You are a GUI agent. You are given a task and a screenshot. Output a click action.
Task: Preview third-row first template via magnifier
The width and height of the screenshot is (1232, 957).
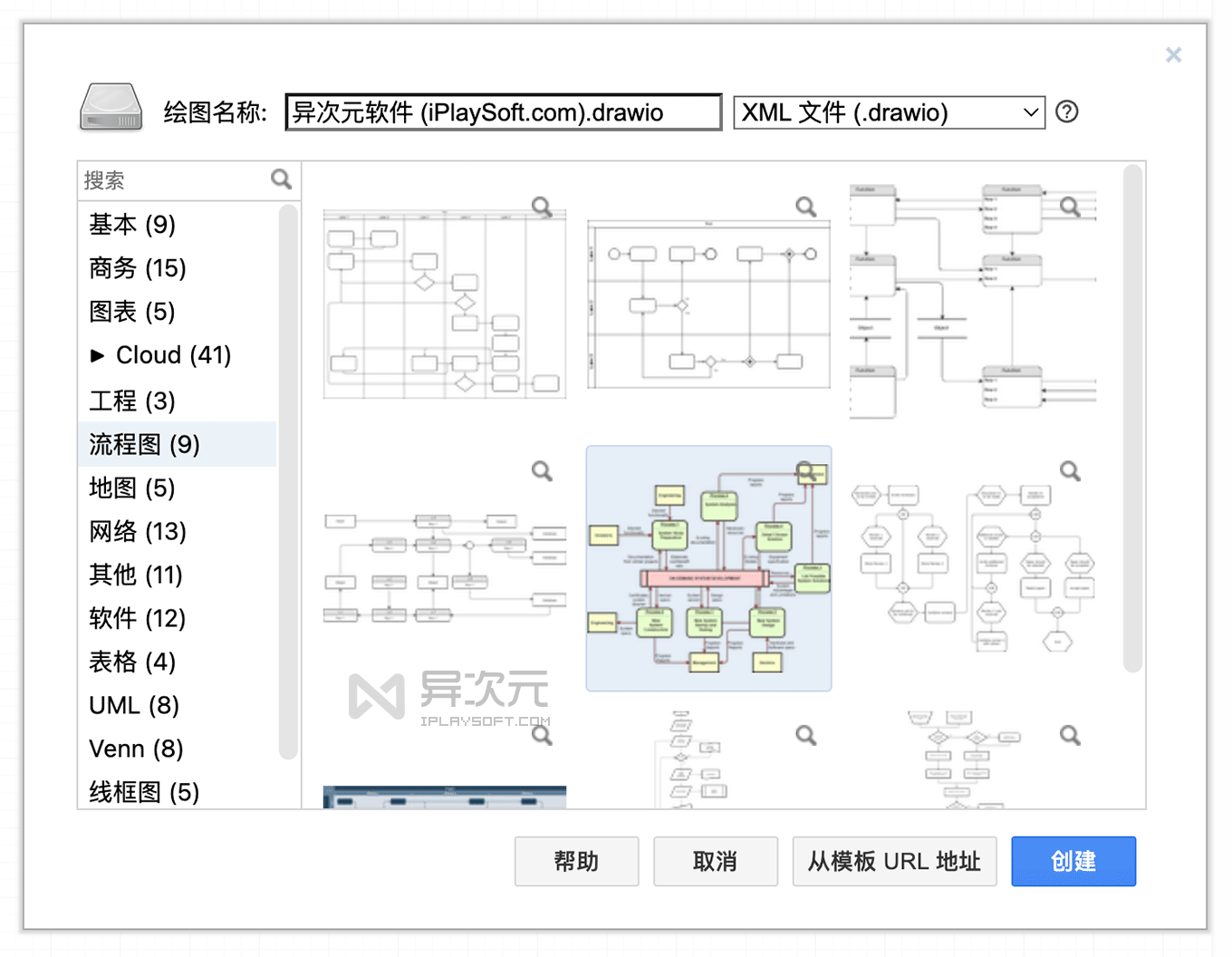pos(542,735)
